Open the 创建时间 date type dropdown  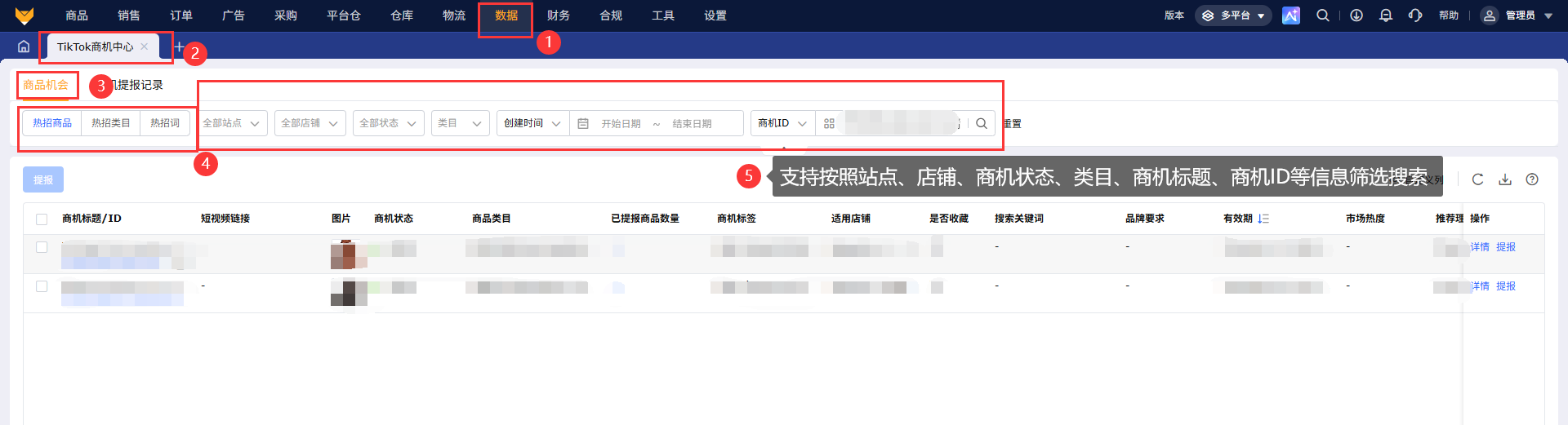click(x=532, y=123)
